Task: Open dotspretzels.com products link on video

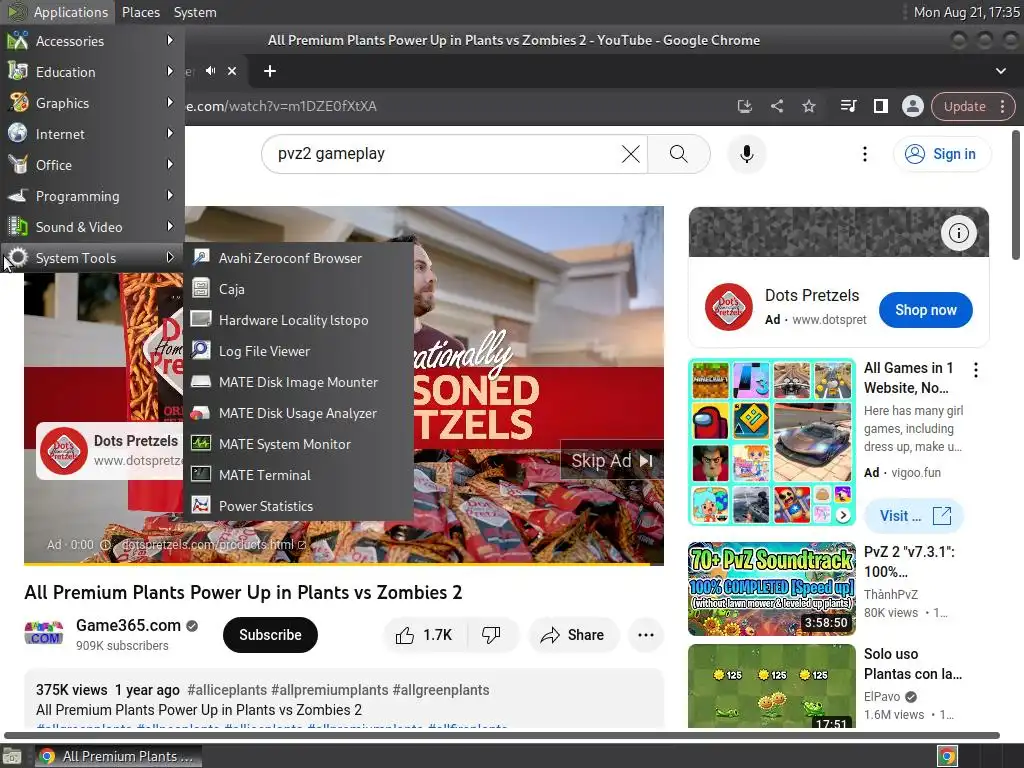Action: click(214, 545)
